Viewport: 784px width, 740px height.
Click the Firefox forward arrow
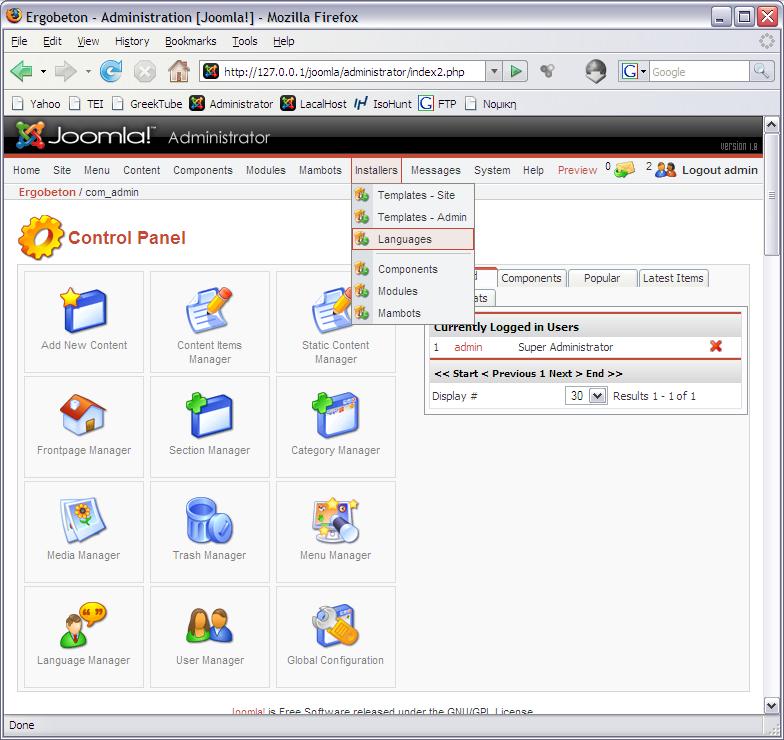click(66, 72)
